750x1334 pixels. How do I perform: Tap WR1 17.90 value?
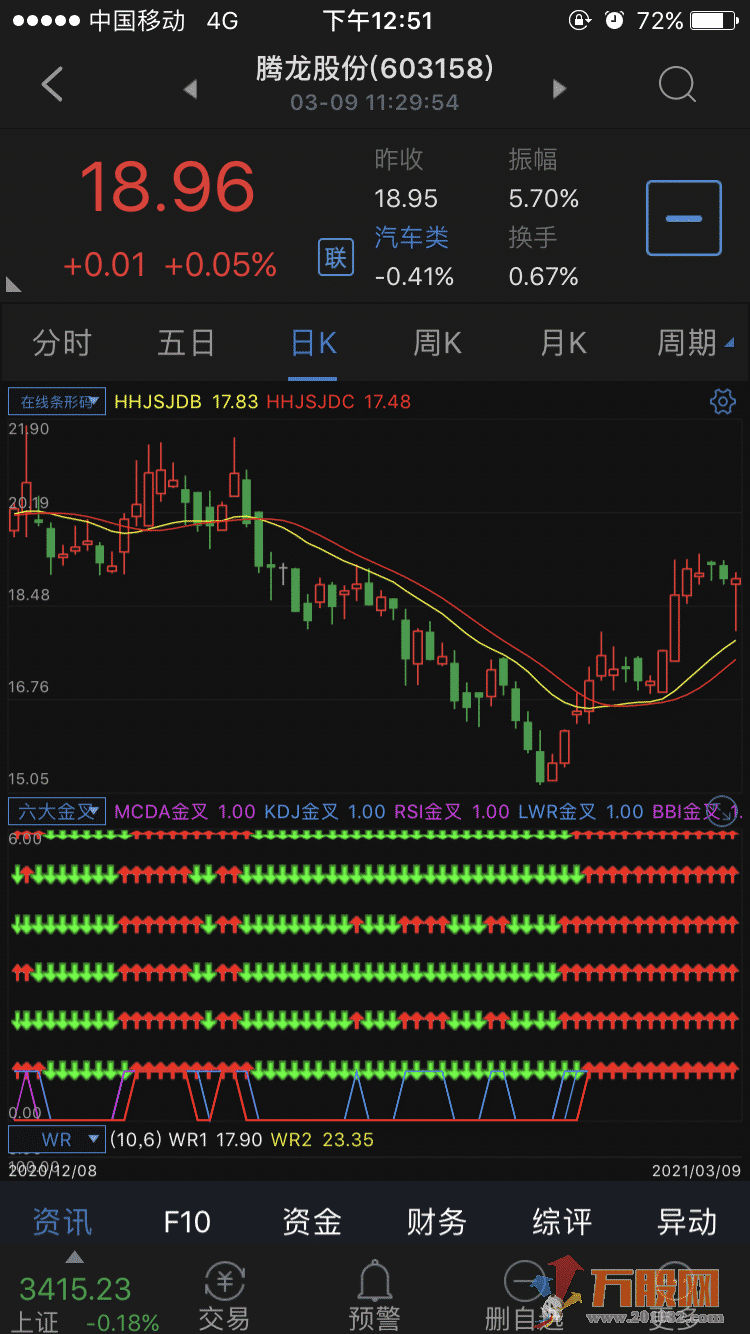tap(215, 1139)
